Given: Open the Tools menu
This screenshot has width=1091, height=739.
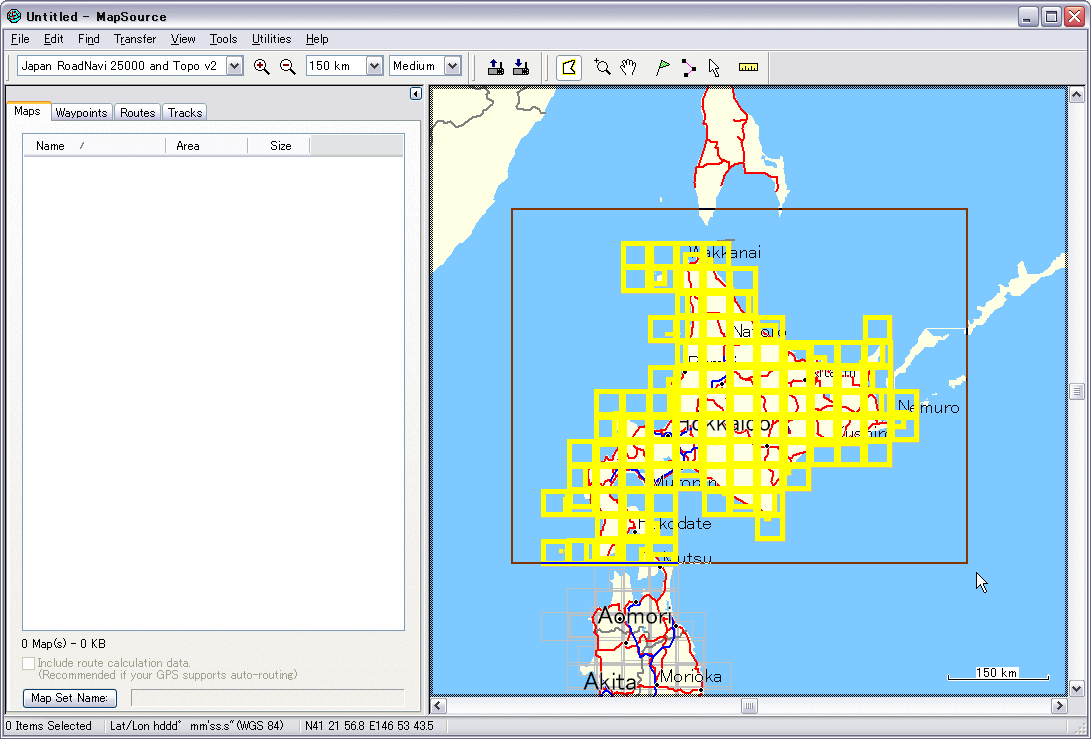Looking at the screenshot, I should point(223,39).
